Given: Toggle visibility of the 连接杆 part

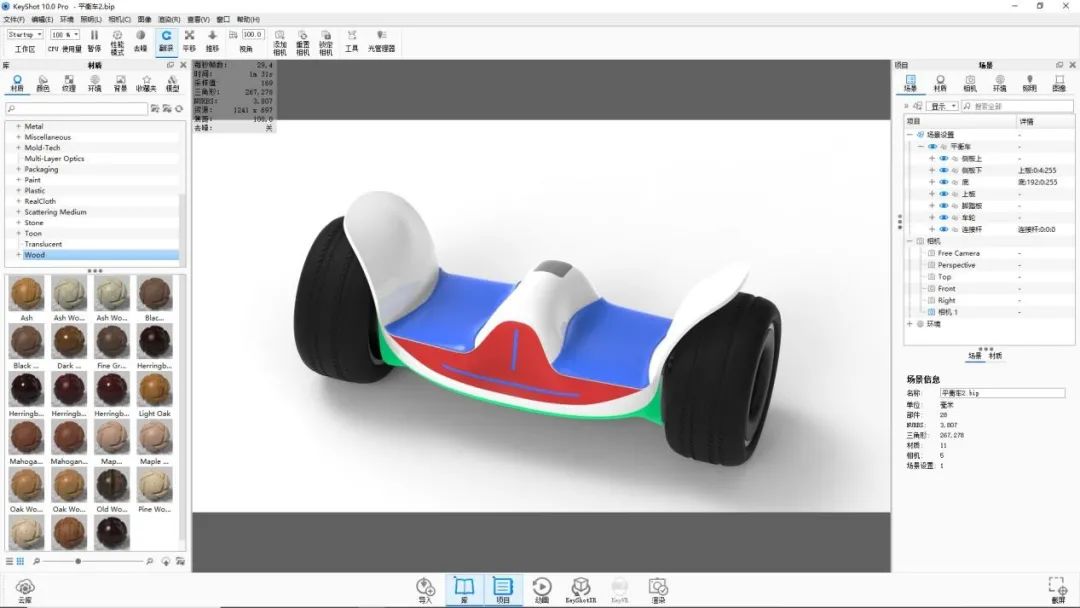Looking at the screenshot, I should pyautogui.click(x=943, y=229).
